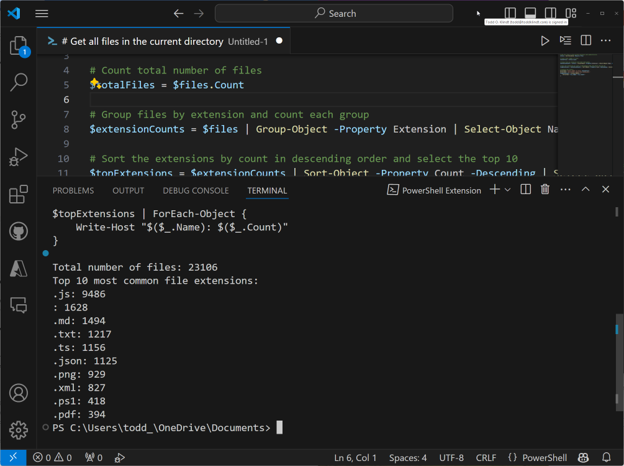
Task: Change line ending via CRLF
Action: click(486, 458)
